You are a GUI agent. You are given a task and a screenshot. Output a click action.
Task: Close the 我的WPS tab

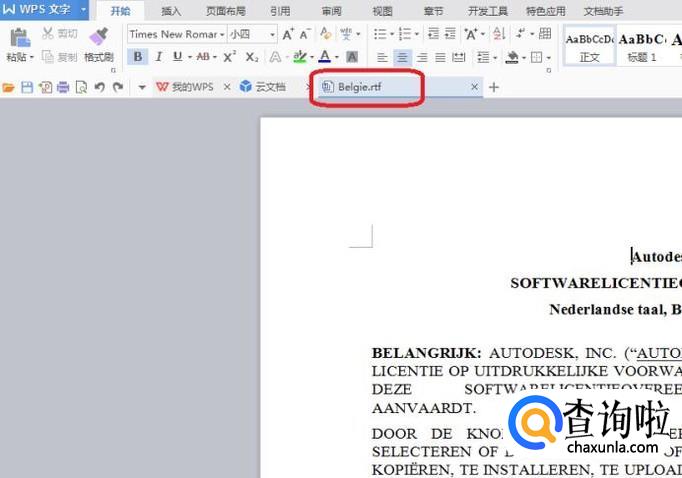[x=227, y=87]
